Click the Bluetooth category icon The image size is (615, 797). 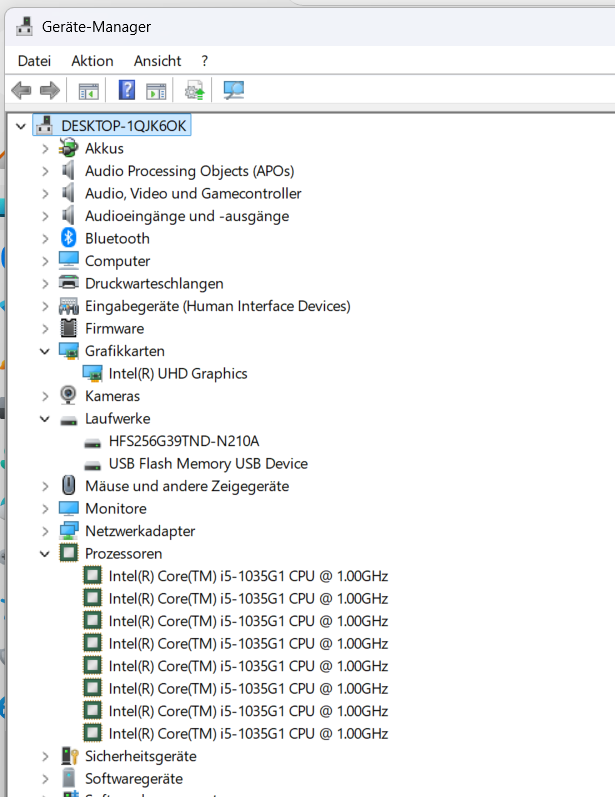point(68,238)
